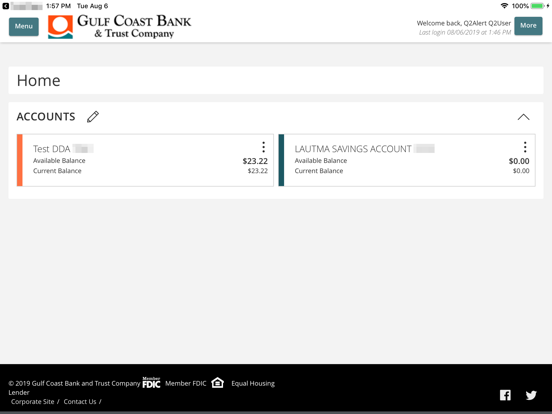Image resolution: width=552 pixels, height=414 pixels.
Task: Click the Welcome back Q2Alert Q2User text
Action: click(464, 23)
